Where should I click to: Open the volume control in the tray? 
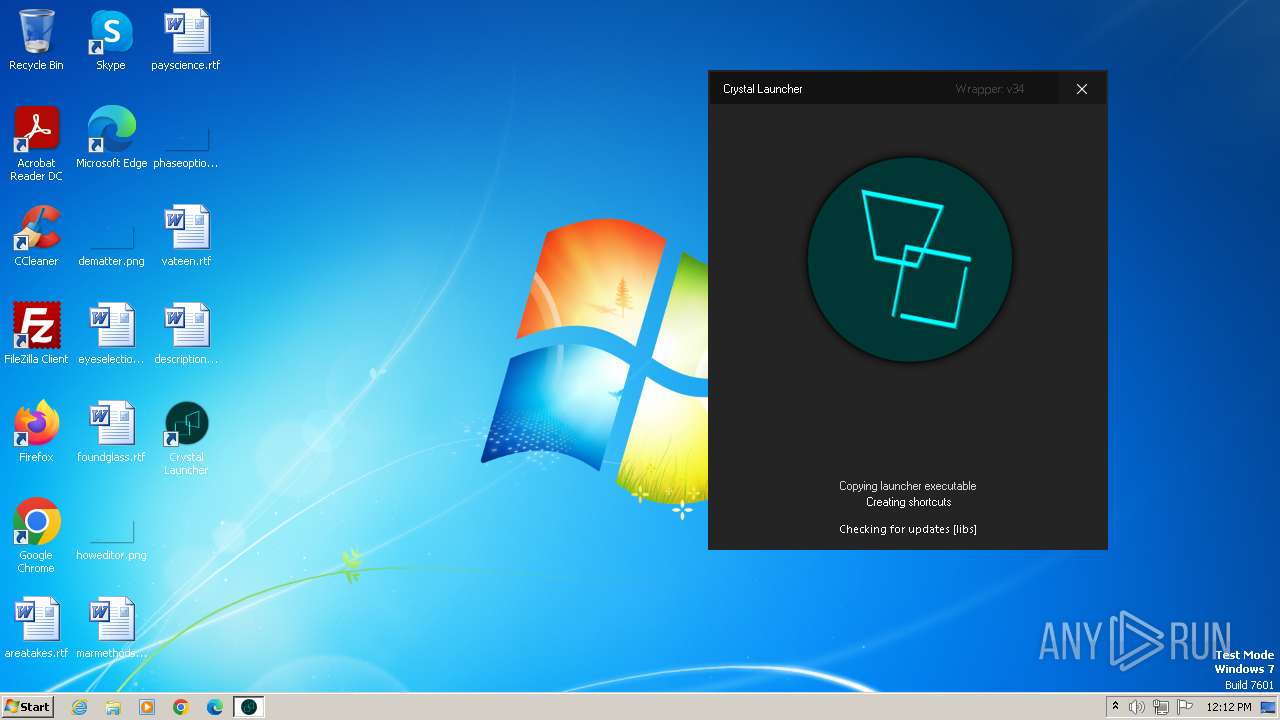tap(1137, 707)
